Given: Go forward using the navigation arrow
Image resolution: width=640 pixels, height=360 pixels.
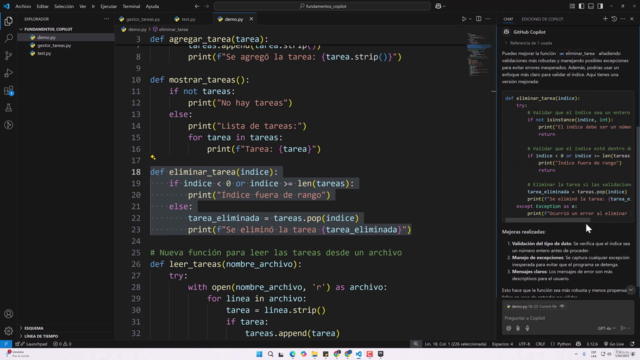Looking at the screenshot, I should [x=207, y=6].
